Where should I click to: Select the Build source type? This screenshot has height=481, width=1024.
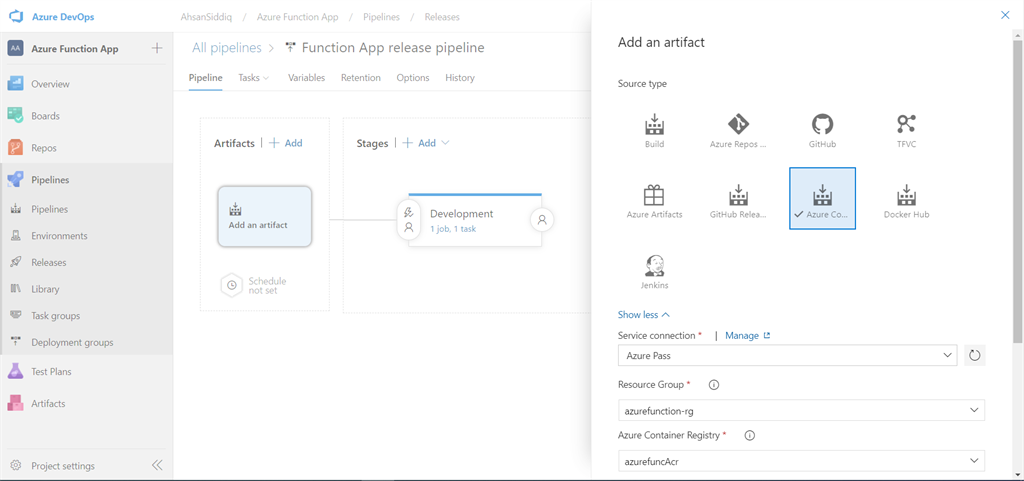tap(654, 131)
